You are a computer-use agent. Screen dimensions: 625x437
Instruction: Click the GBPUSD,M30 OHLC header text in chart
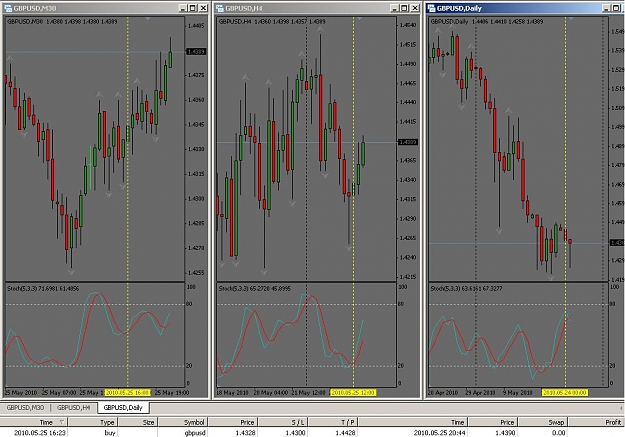click(x=62, y=22)
